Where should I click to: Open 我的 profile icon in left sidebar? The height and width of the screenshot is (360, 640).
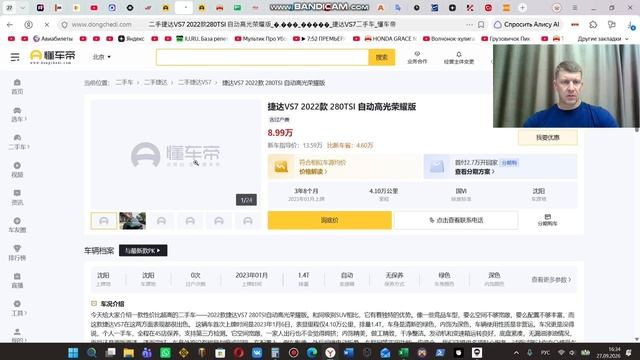[18, 336]
